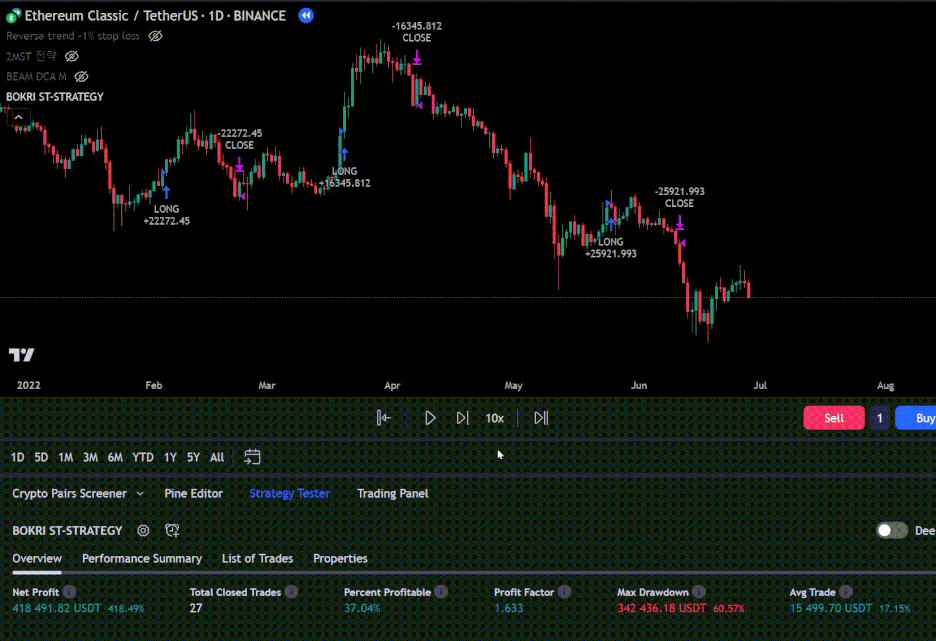The width and height of the screenshot is (936, 641).
Task: Open the strategy Properties tab
Action: coord(340,559)
